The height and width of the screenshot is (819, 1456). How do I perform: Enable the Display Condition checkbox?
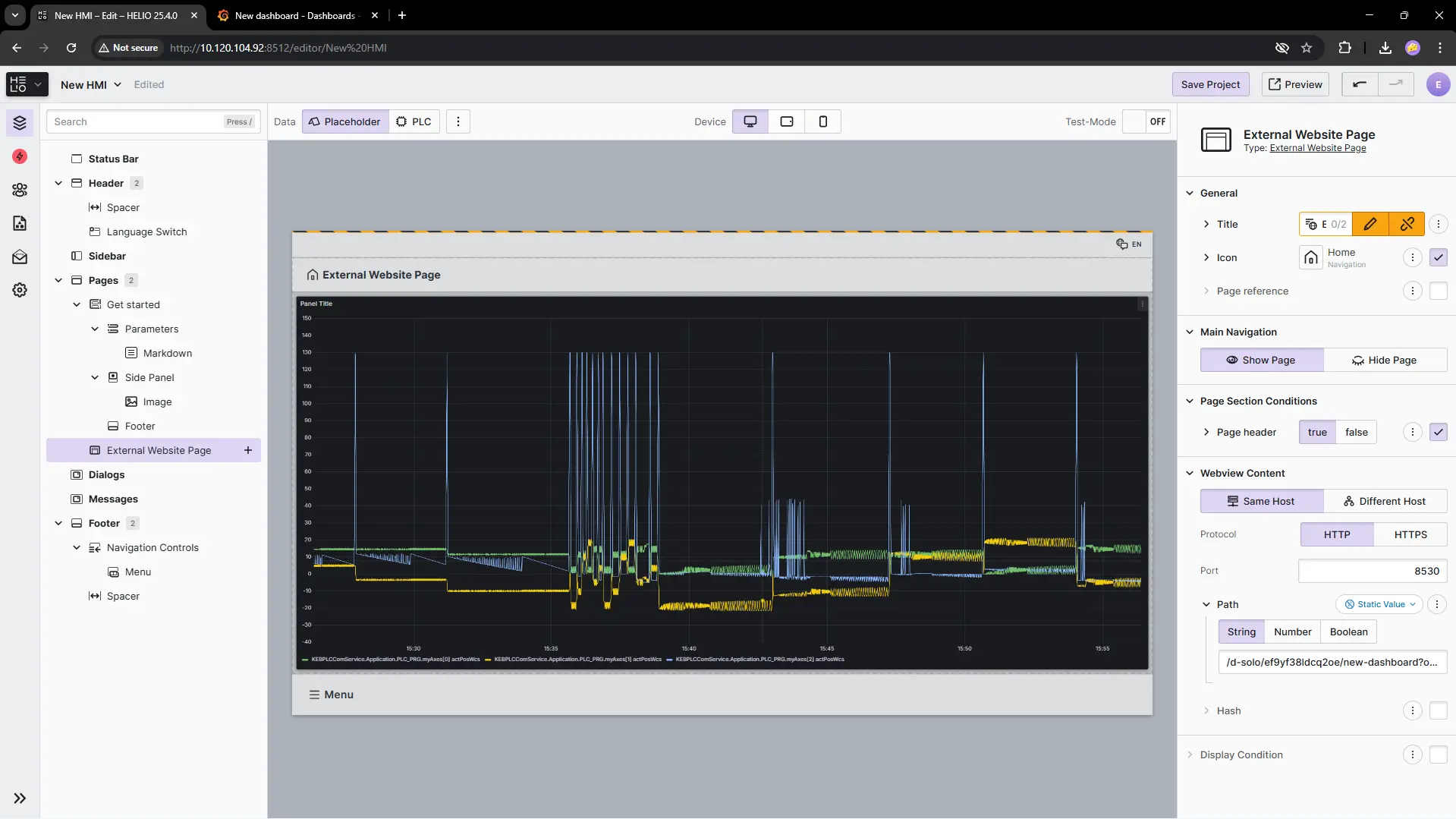click(1438, 754)
